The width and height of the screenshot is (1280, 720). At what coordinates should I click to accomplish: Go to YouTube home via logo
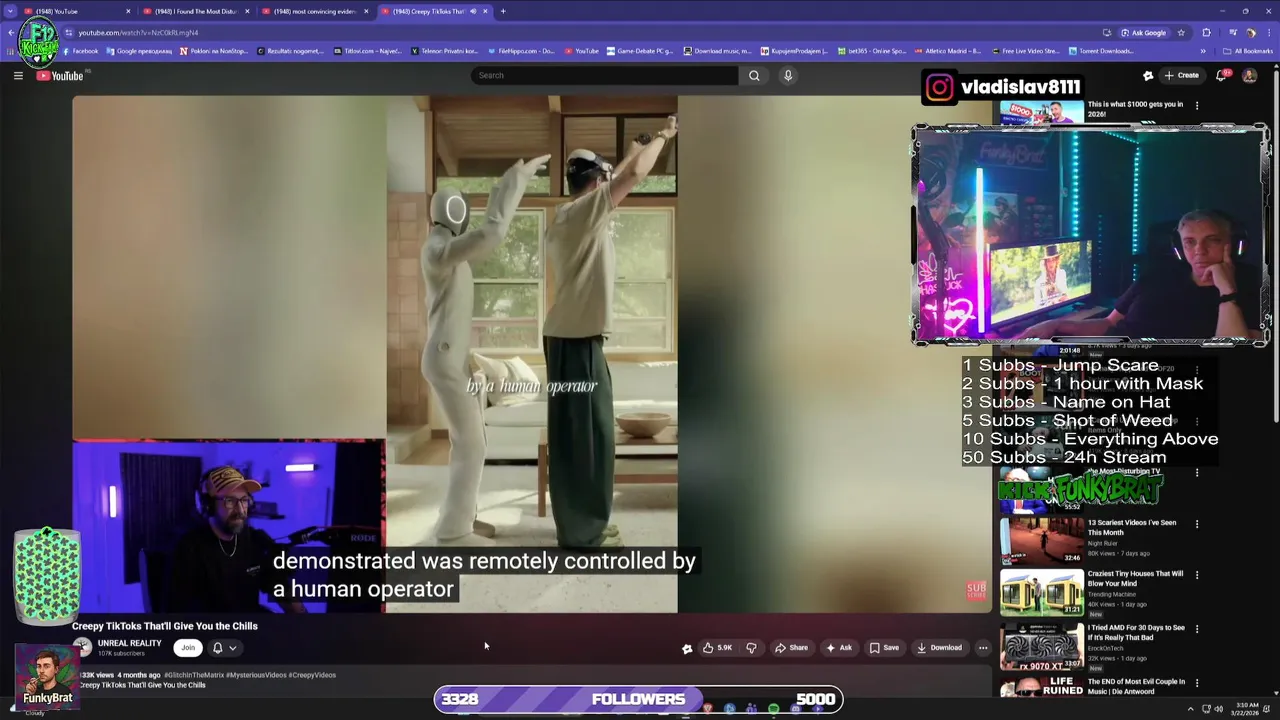(x=61, y=76)
